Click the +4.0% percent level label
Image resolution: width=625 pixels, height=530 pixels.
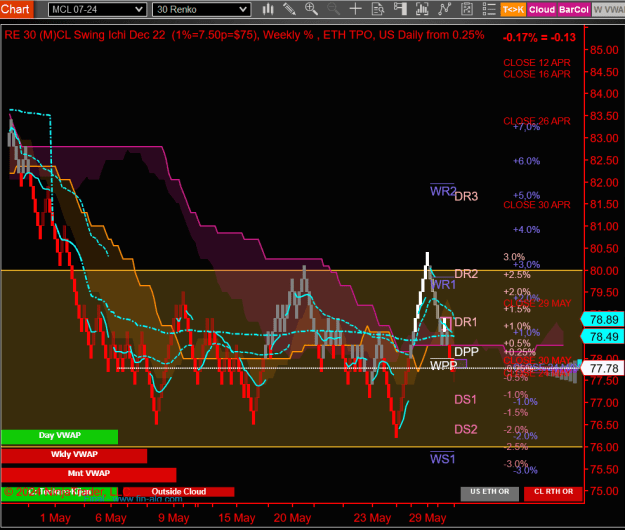click(x=527, y=230)
